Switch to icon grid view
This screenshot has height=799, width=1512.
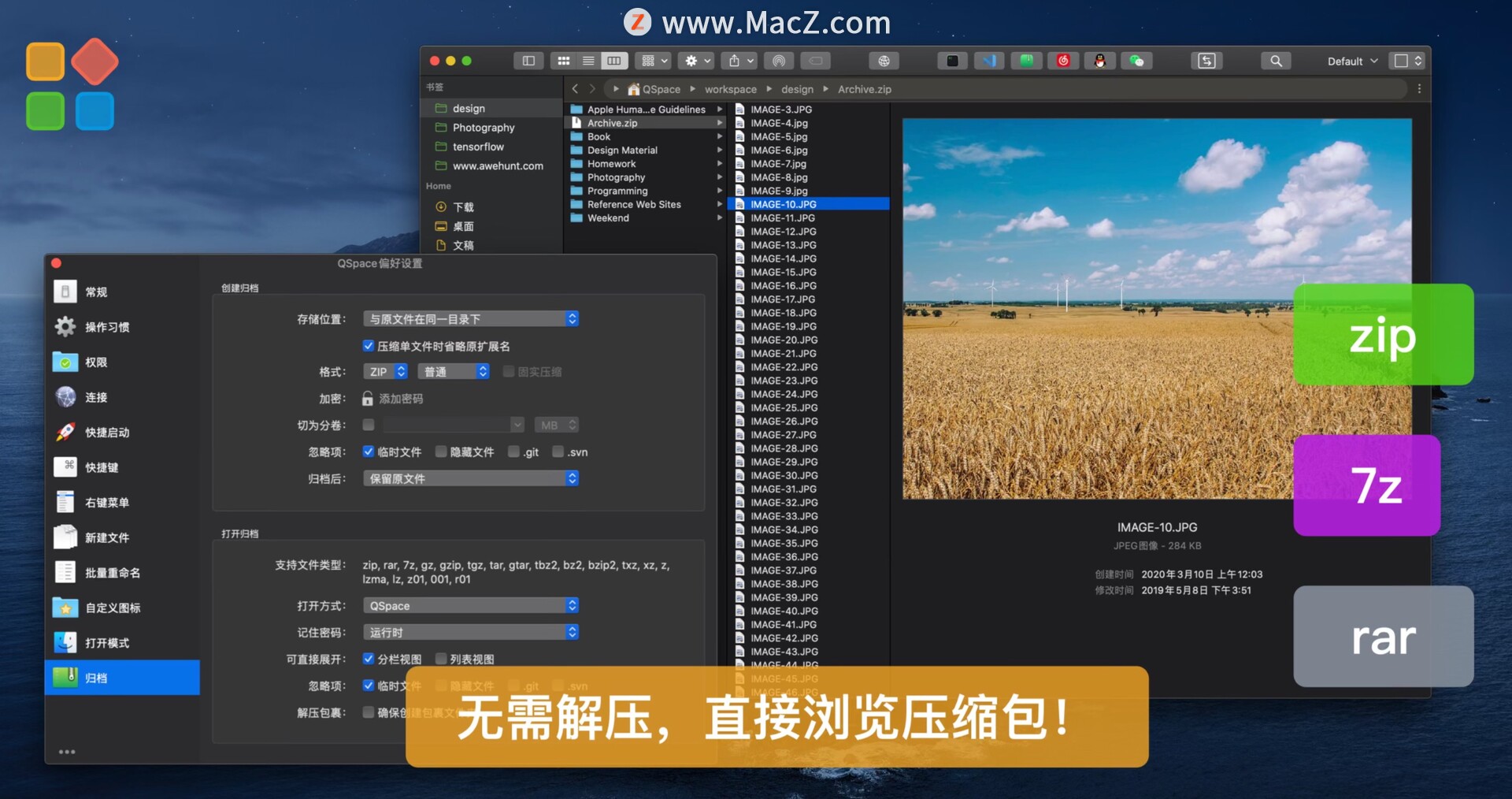(564, 61)
